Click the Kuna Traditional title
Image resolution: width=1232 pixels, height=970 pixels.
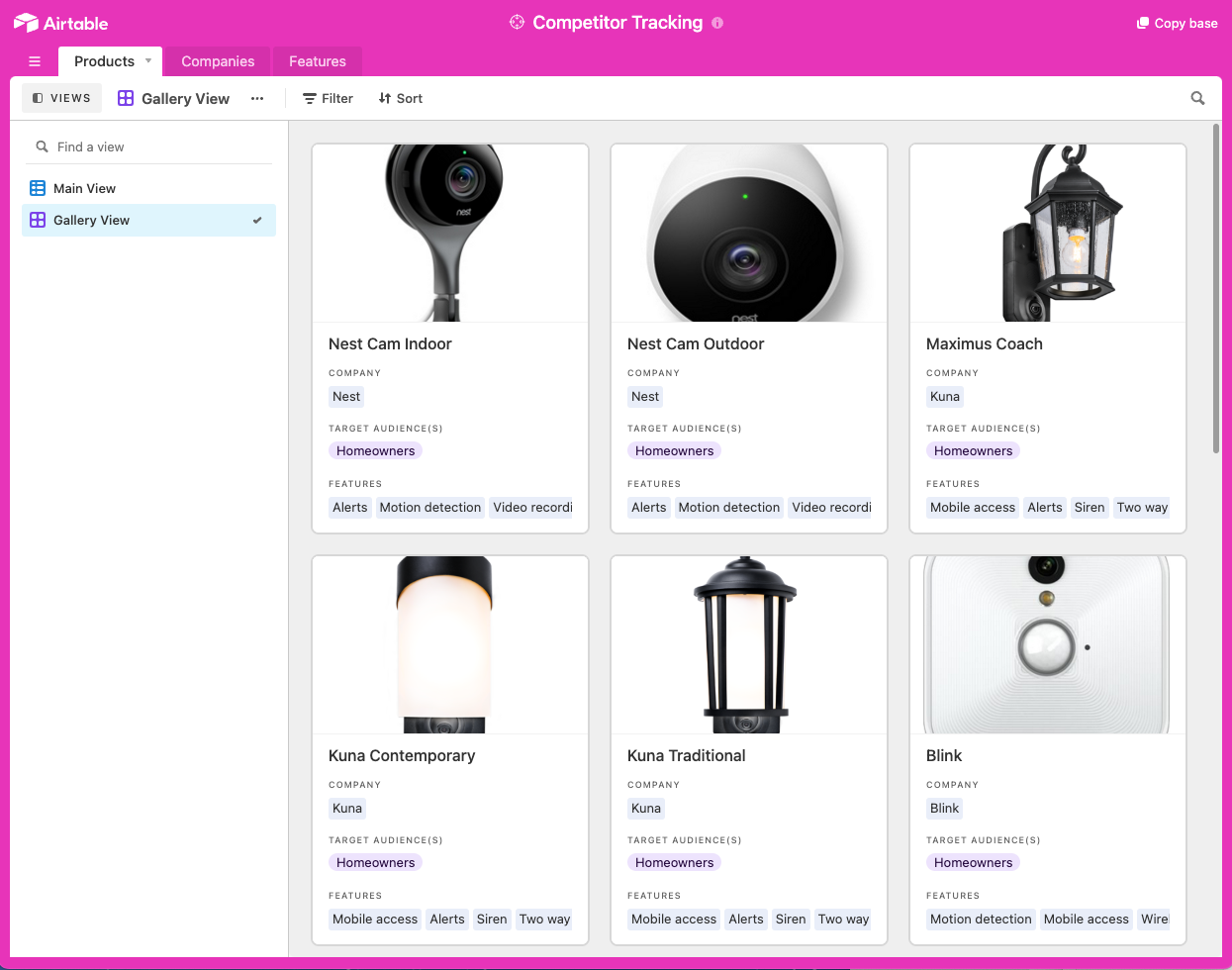click(x=687, y=755)
